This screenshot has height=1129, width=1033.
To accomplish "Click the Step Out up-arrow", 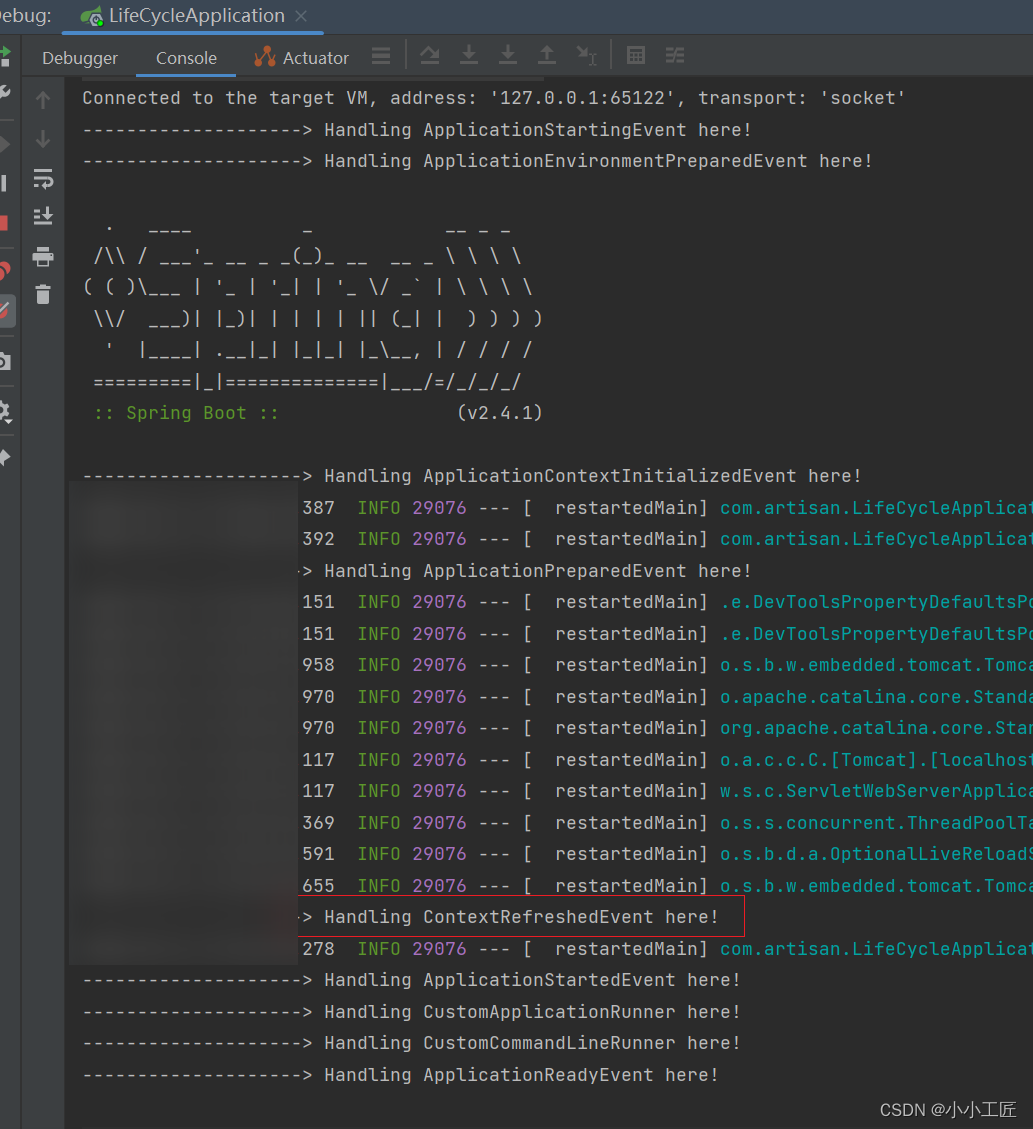I will coord(547,55).
